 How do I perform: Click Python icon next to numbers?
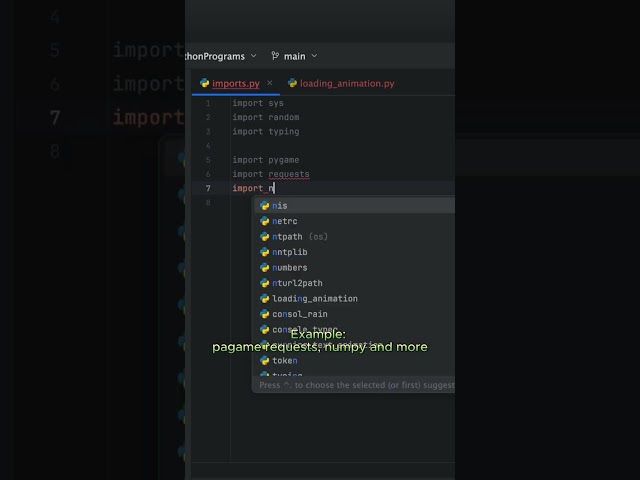[264, 267]
